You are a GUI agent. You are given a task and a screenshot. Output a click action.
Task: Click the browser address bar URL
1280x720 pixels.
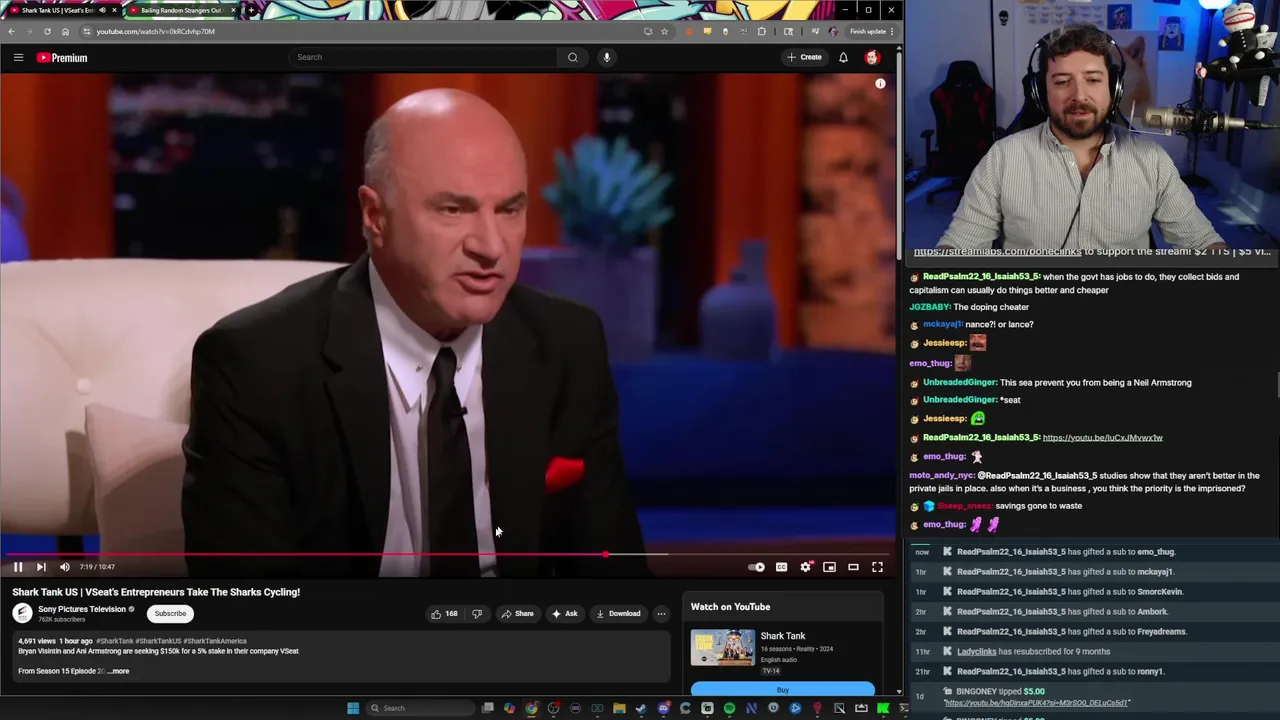tap(155, 31)
